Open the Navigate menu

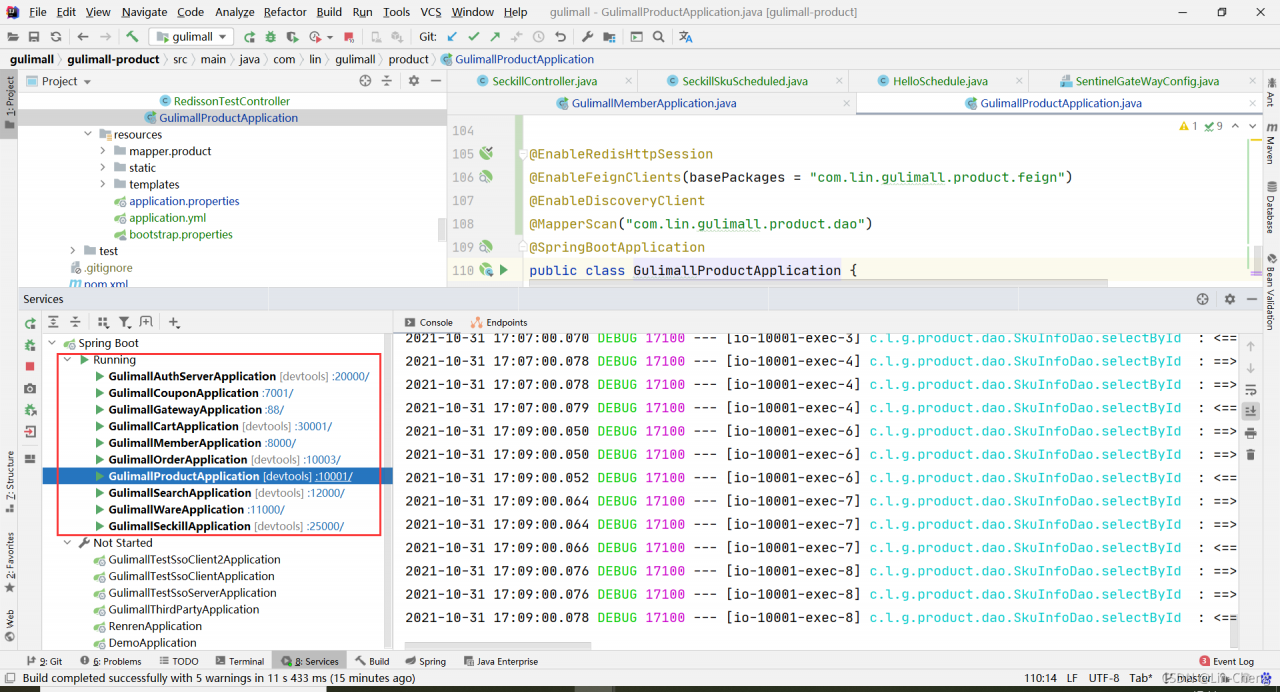[x=145, y=12]
